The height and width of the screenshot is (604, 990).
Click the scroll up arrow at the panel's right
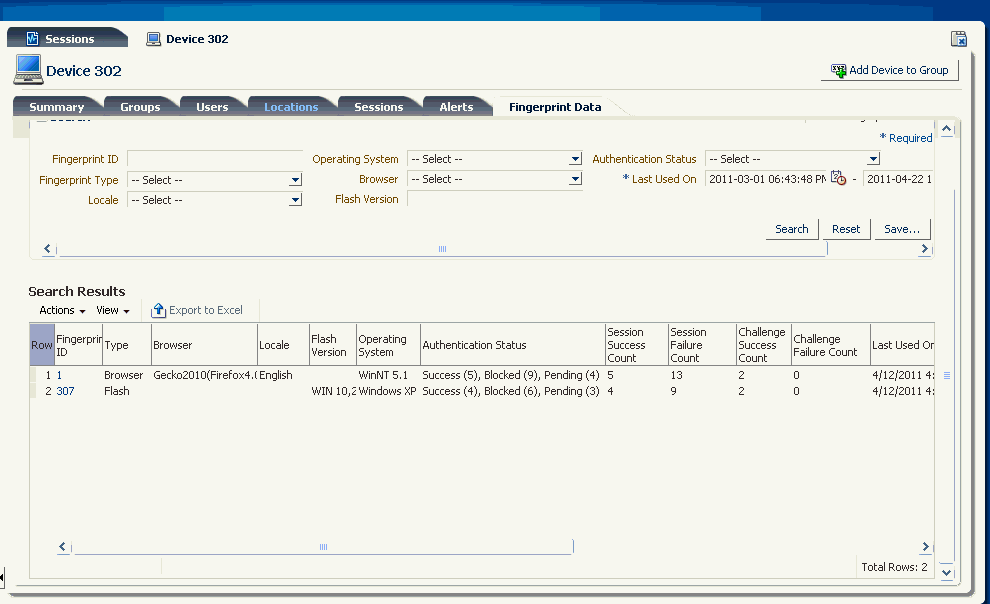tap(946, 129)
